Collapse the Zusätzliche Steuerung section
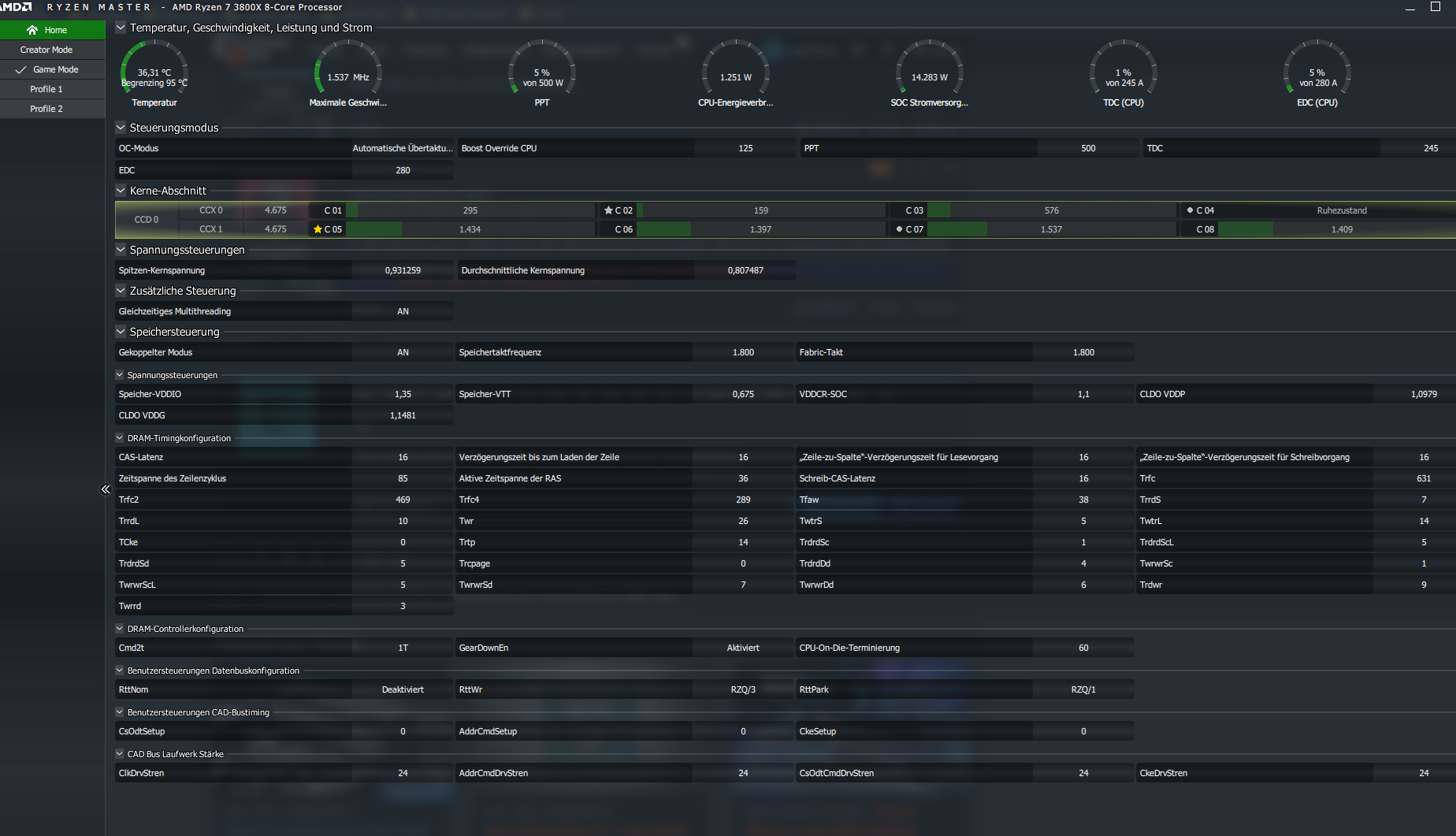This screenshot has width=1456, height=836. click(121, 291)
